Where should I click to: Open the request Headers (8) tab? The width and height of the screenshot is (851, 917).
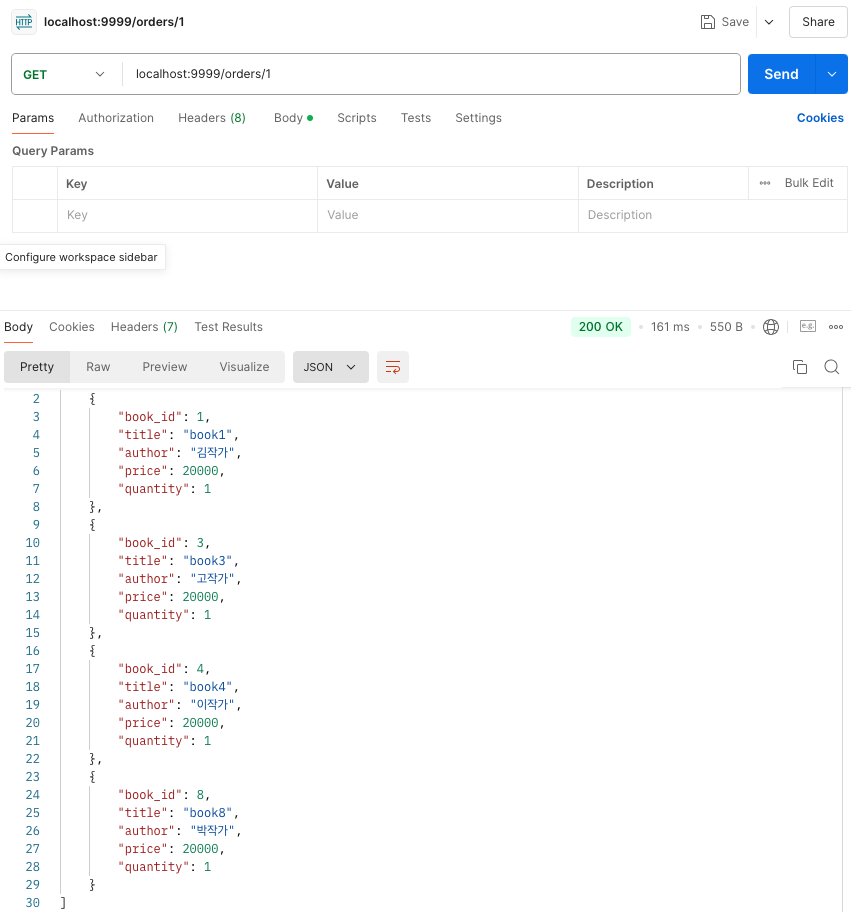point(212,118)
